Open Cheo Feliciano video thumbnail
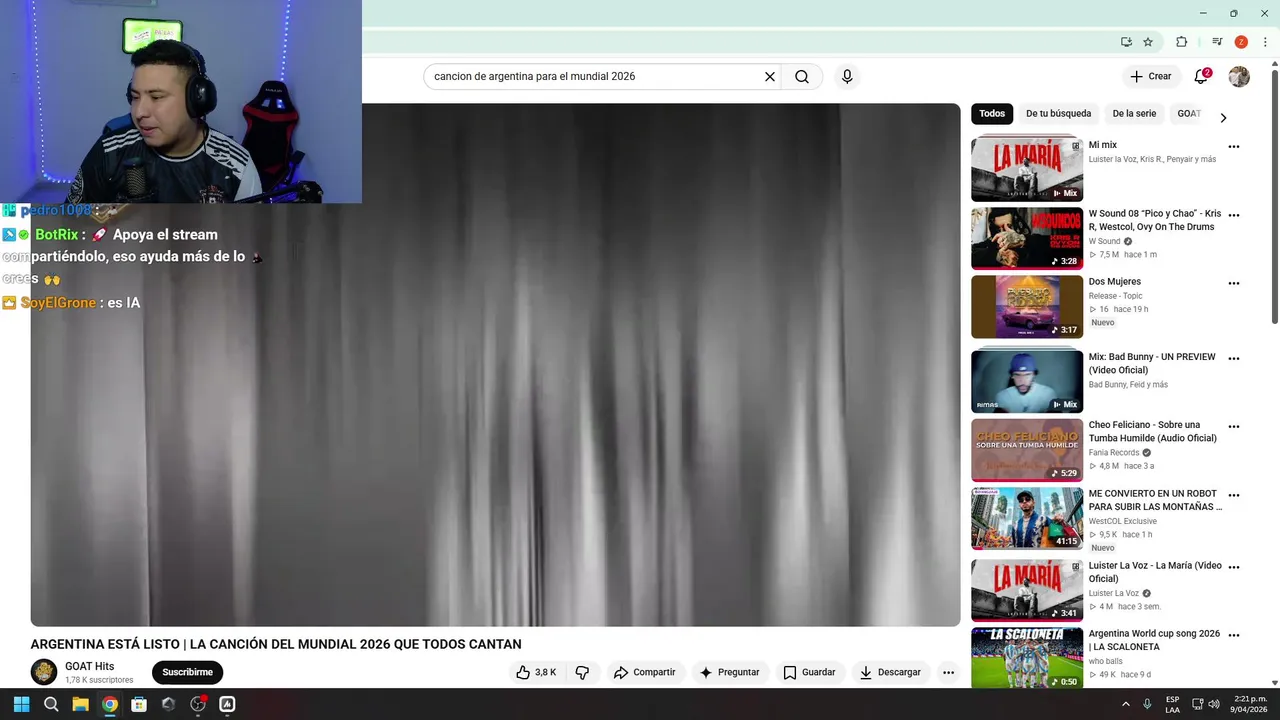This screenshot has height=720, width=1280. click(1027, 449)
